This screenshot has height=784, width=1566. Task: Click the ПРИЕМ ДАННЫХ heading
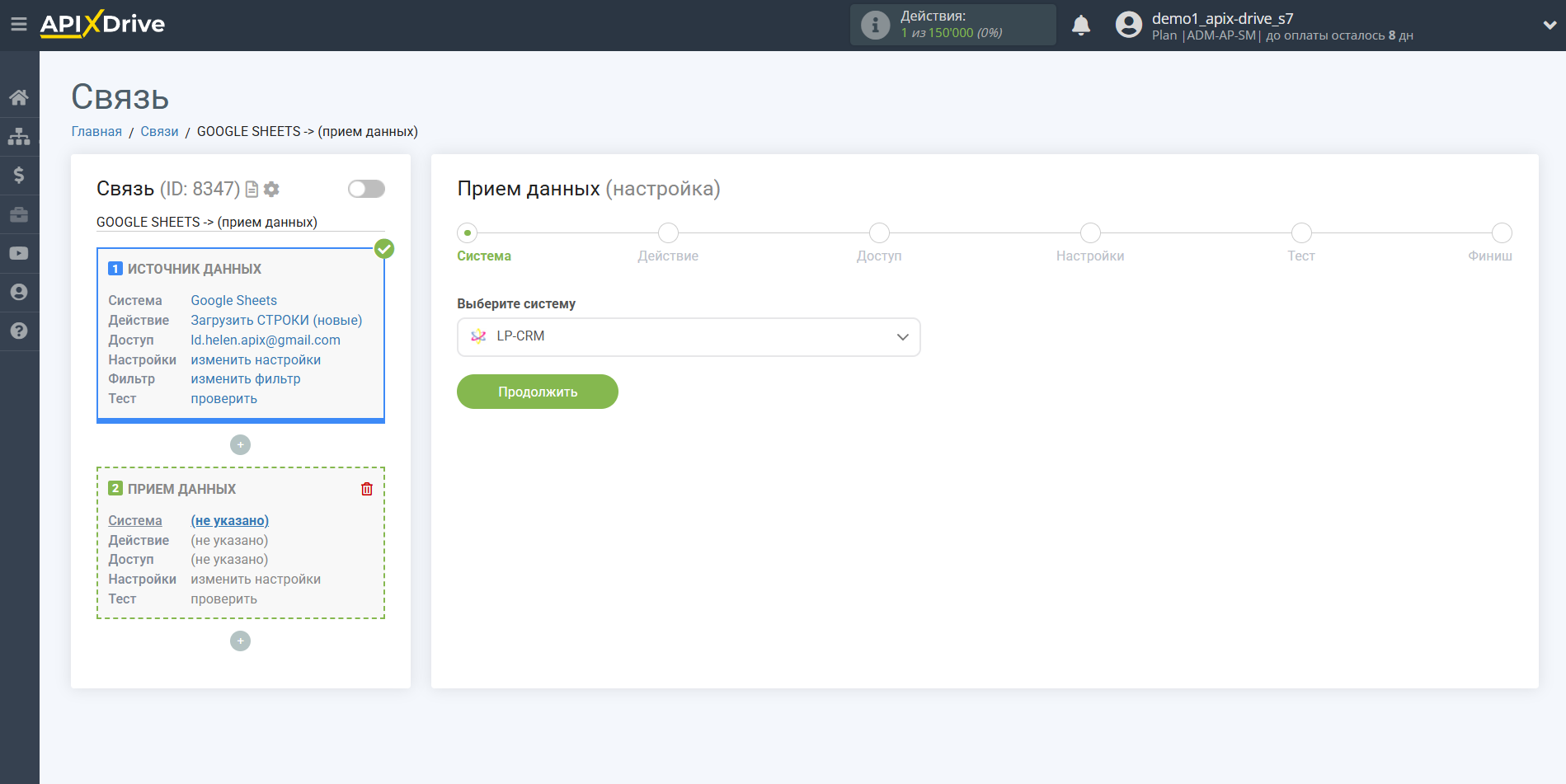(181, 489)
